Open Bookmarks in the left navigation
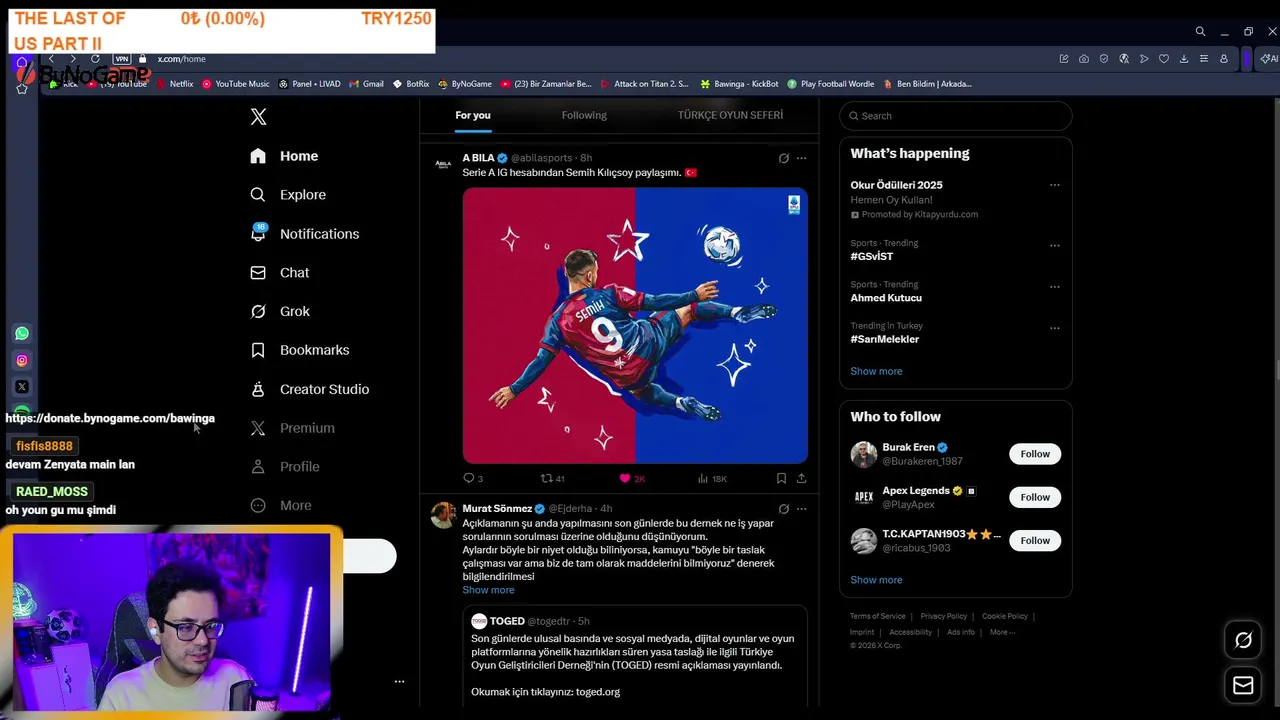1280x720 pixels. [299, 350]
